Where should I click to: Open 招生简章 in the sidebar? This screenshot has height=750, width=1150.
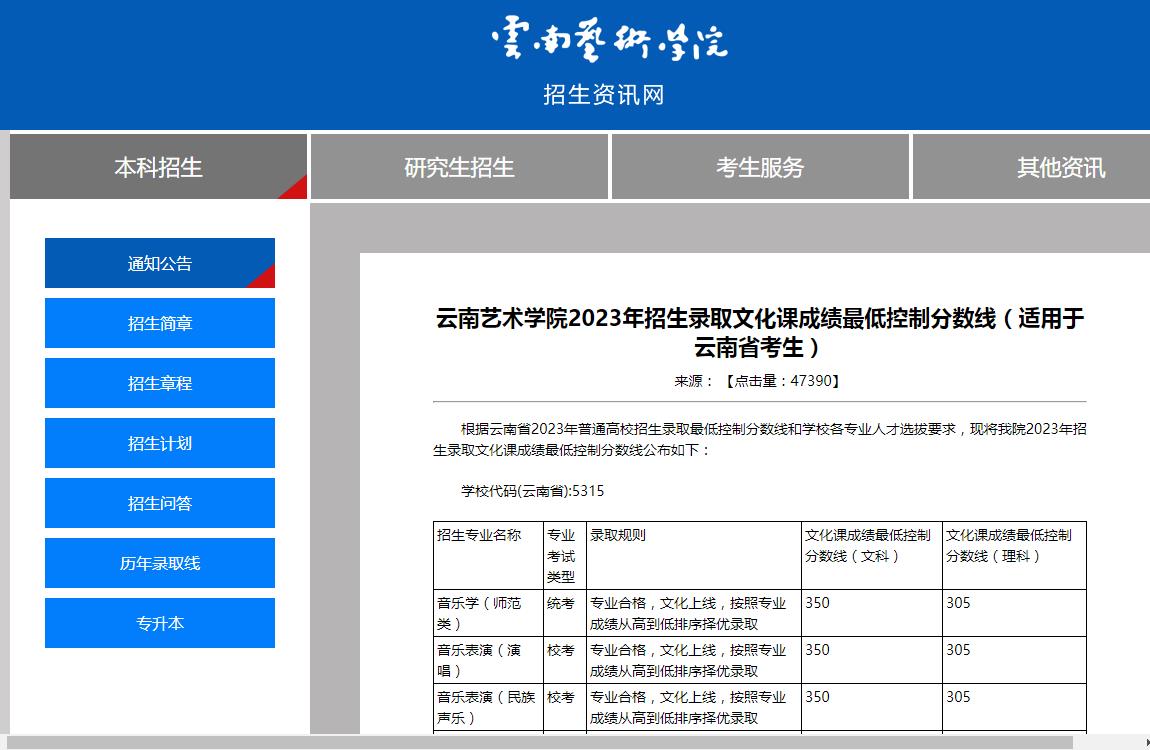[160, 323]
